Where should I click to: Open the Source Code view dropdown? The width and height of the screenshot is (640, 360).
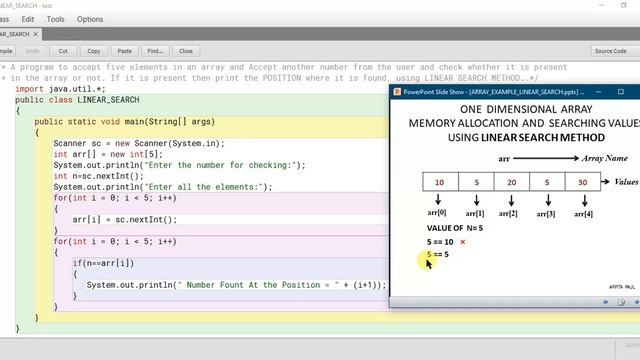(615, 51)
